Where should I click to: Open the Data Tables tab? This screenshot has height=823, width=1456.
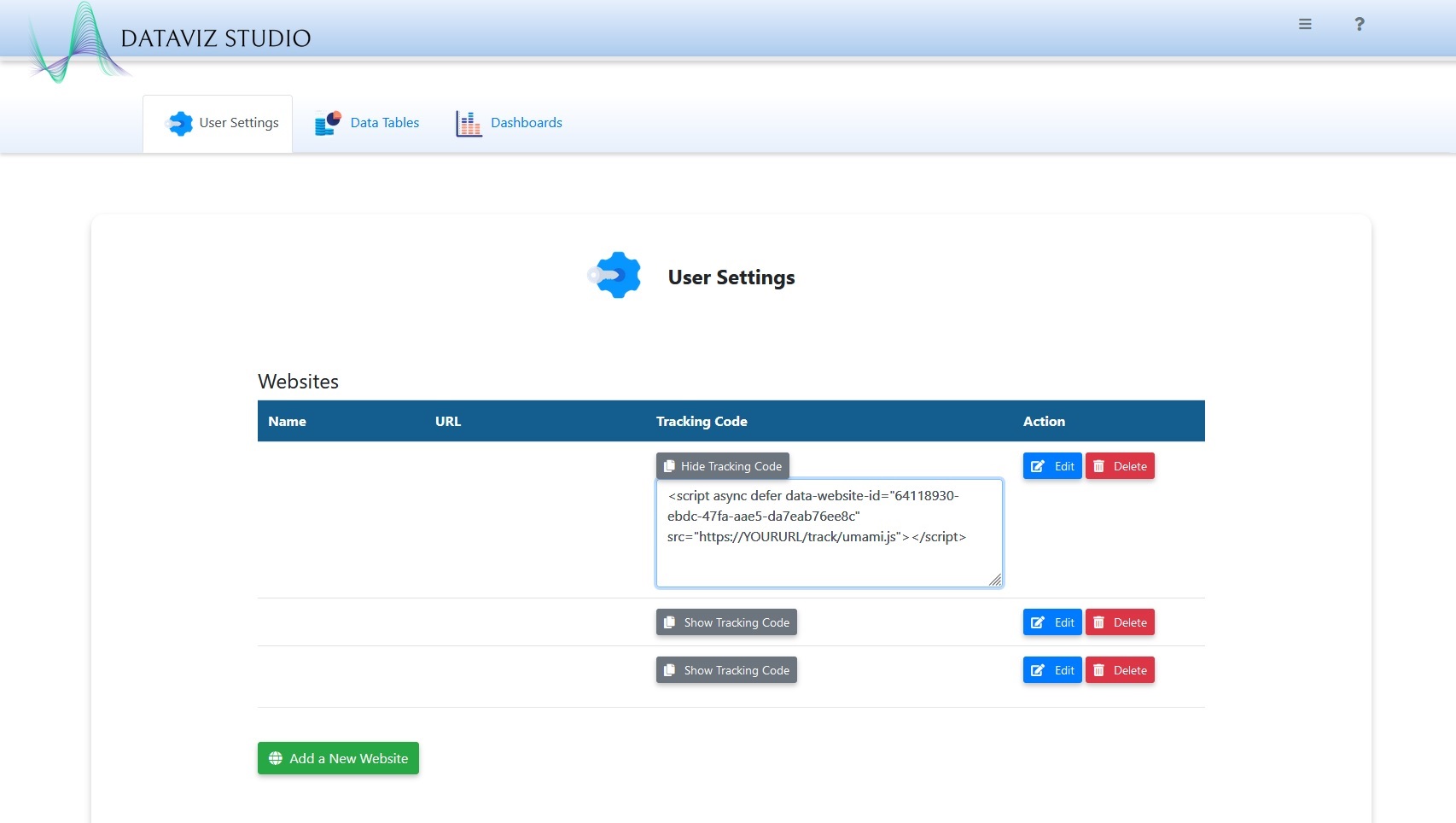366,123
